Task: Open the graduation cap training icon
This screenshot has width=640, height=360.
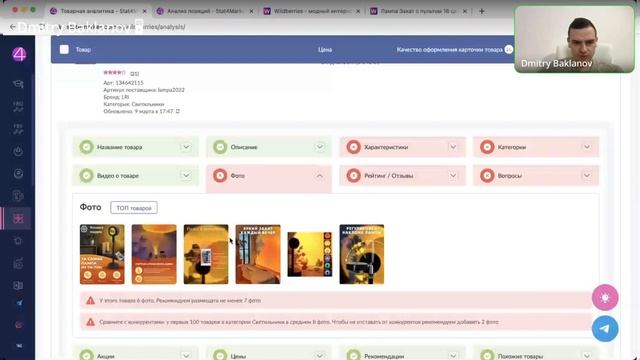Action: [x=18, y=84]
